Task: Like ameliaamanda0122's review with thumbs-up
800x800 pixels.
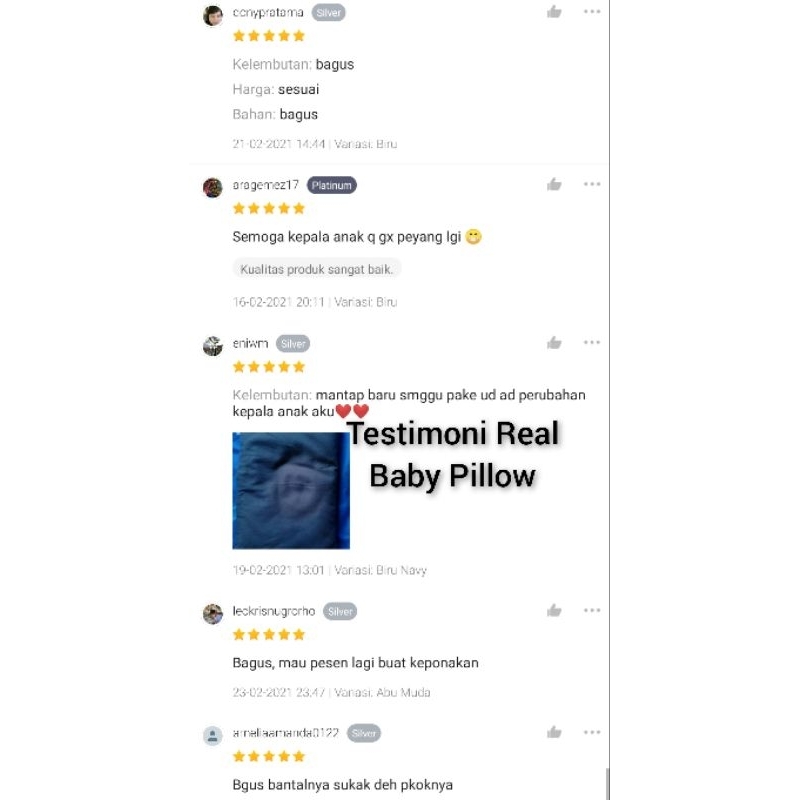Action: [x=554, y=733]
